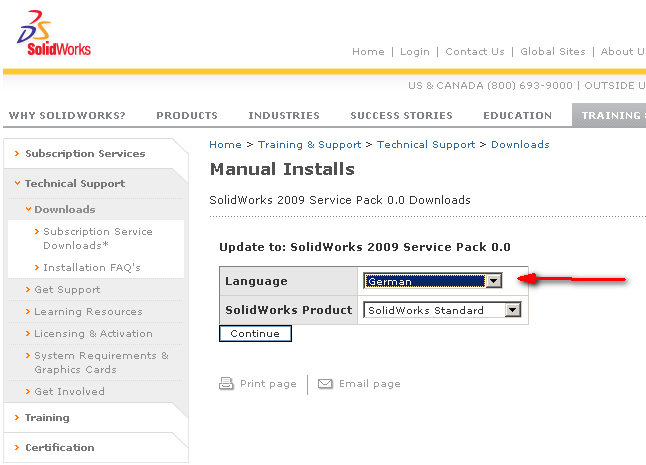Open Get Support sidebar link

(x=67, y=290)
